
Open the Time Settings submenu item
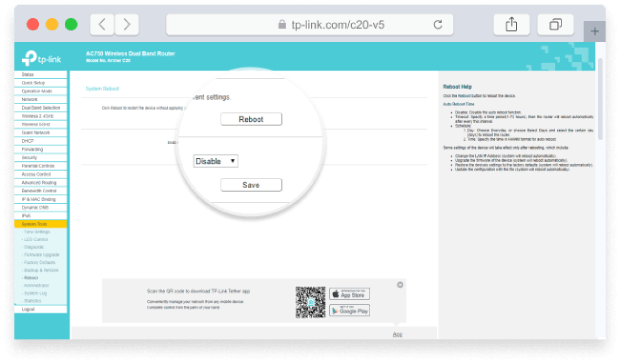(37, 232)
